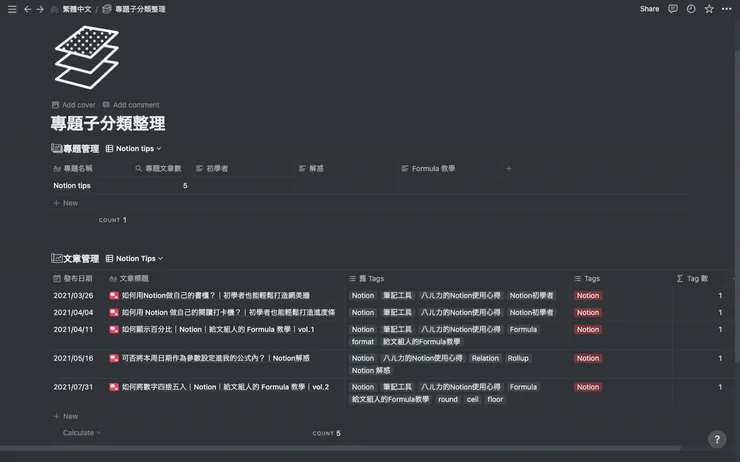Click the red Notion tag in 2021/03/26 row
The height and width of the screenshot is (462, 740).
[x=588, y=295]
